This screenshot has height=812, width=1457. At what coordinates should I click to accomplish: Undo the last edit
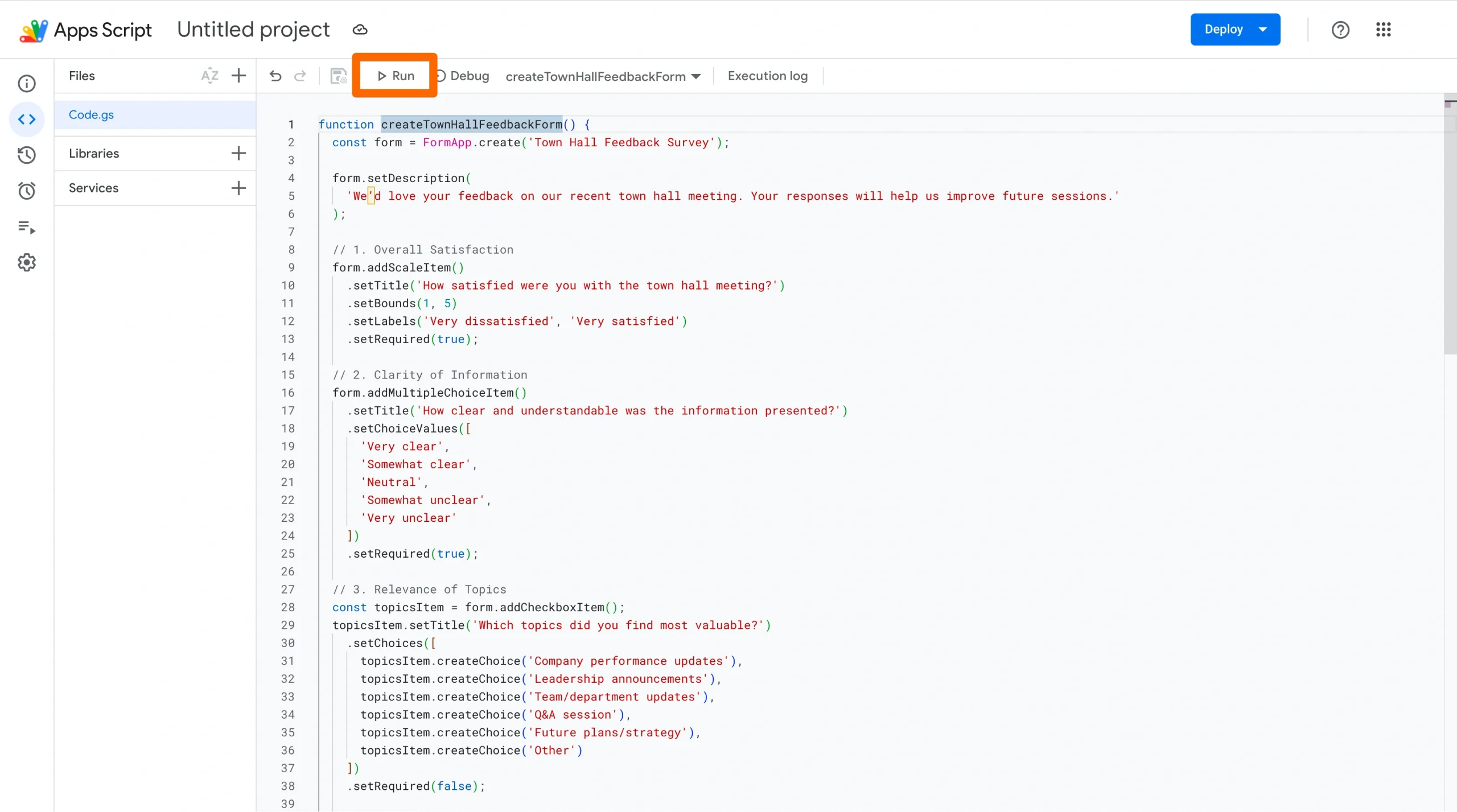point(275,76)
